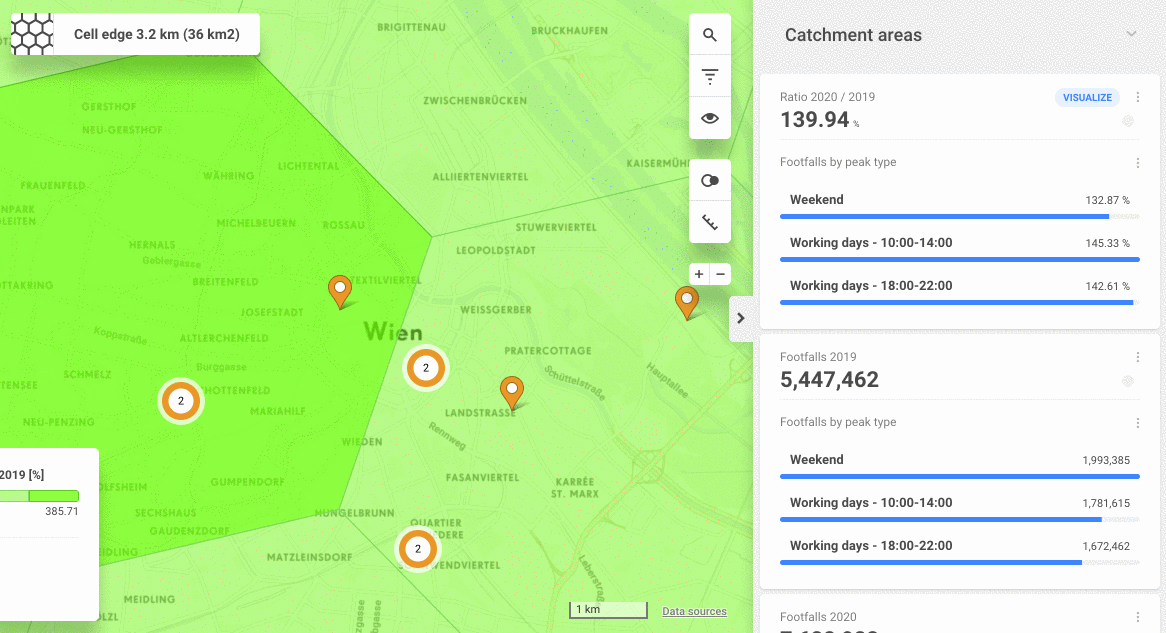The width and height of the screenshot is (1166, 633).
Task: Click the legend gradient color bar
Action: 40,496
